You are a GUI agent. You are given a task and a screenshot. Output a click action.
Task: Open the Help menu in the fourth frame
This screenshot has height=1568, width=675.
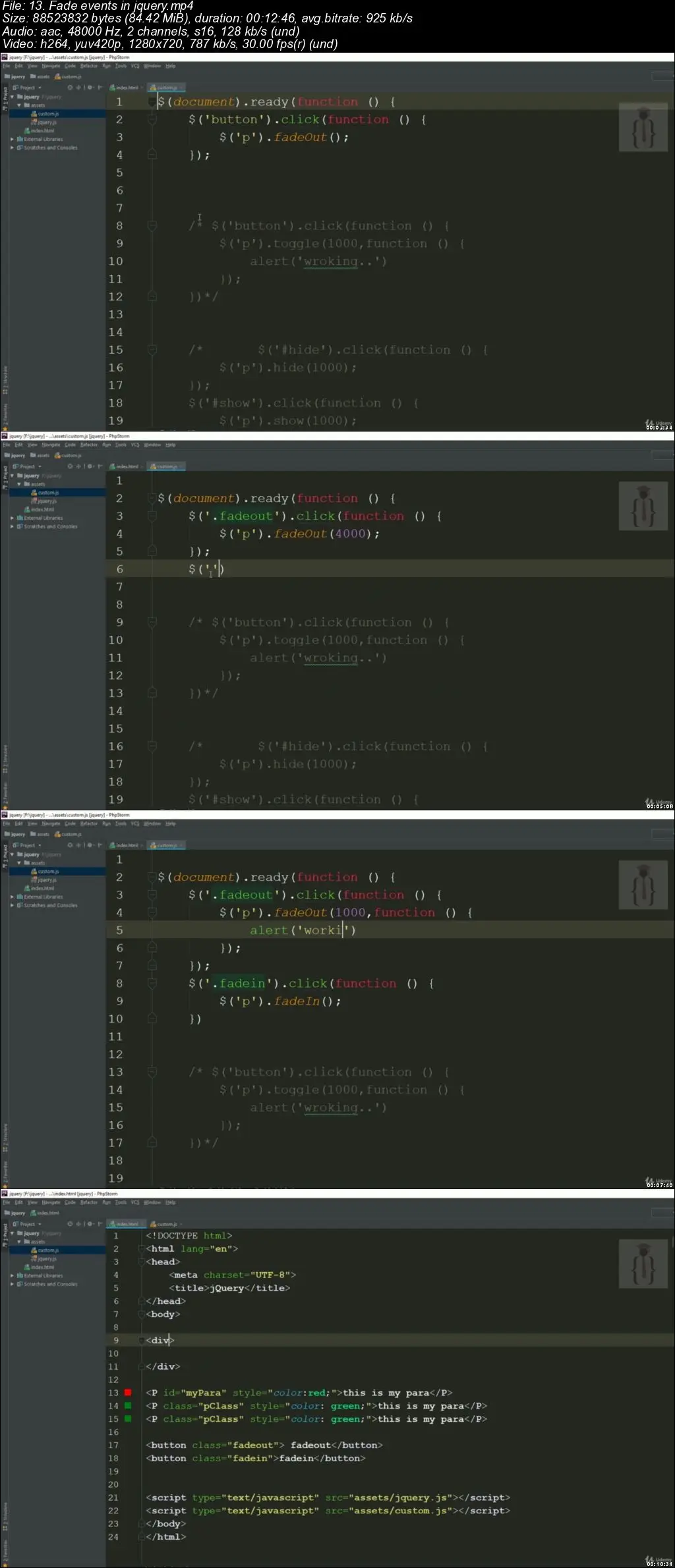(x=171, y=1203)
